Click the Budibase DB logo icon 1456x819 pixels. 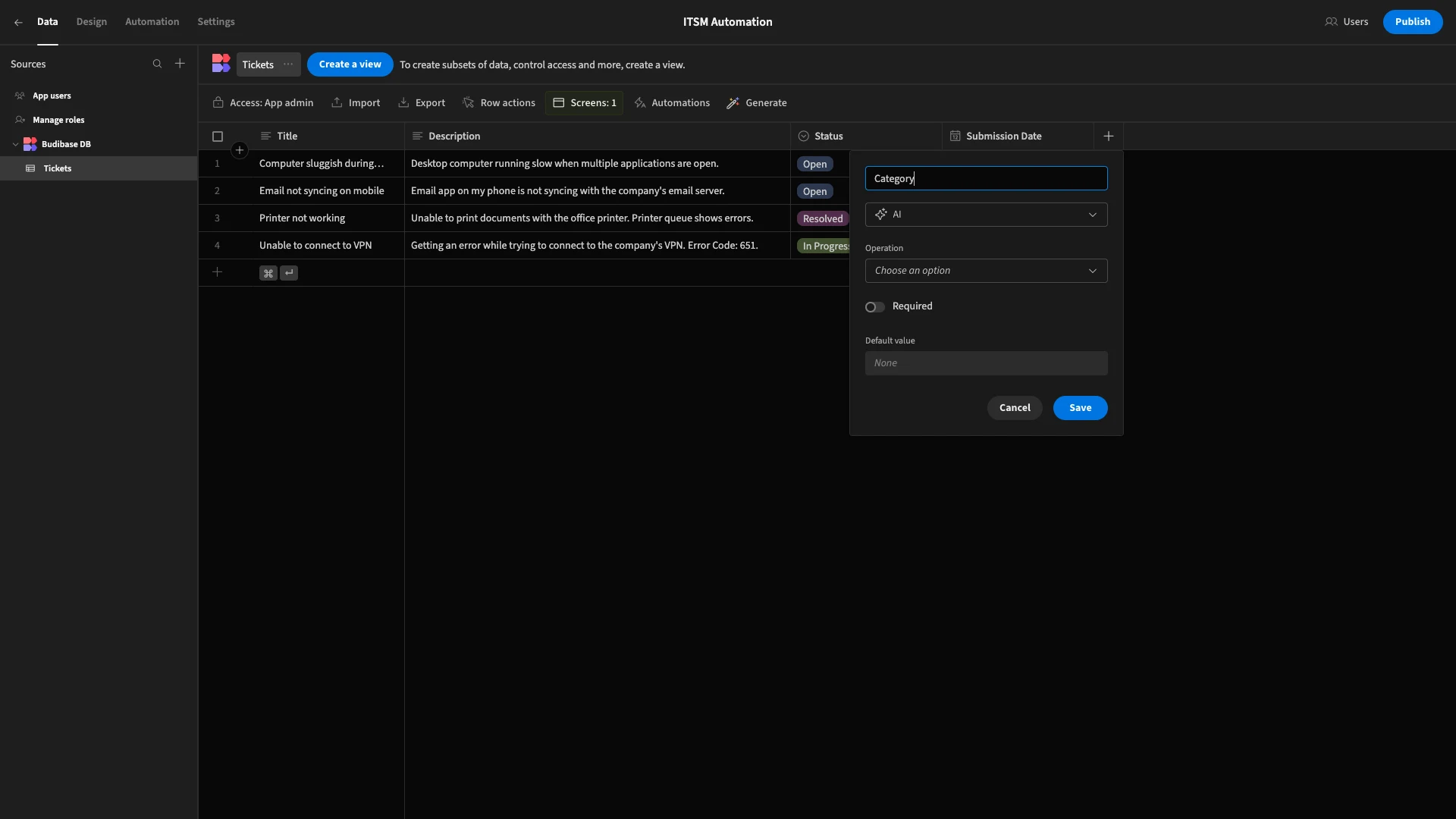(30, 144)
